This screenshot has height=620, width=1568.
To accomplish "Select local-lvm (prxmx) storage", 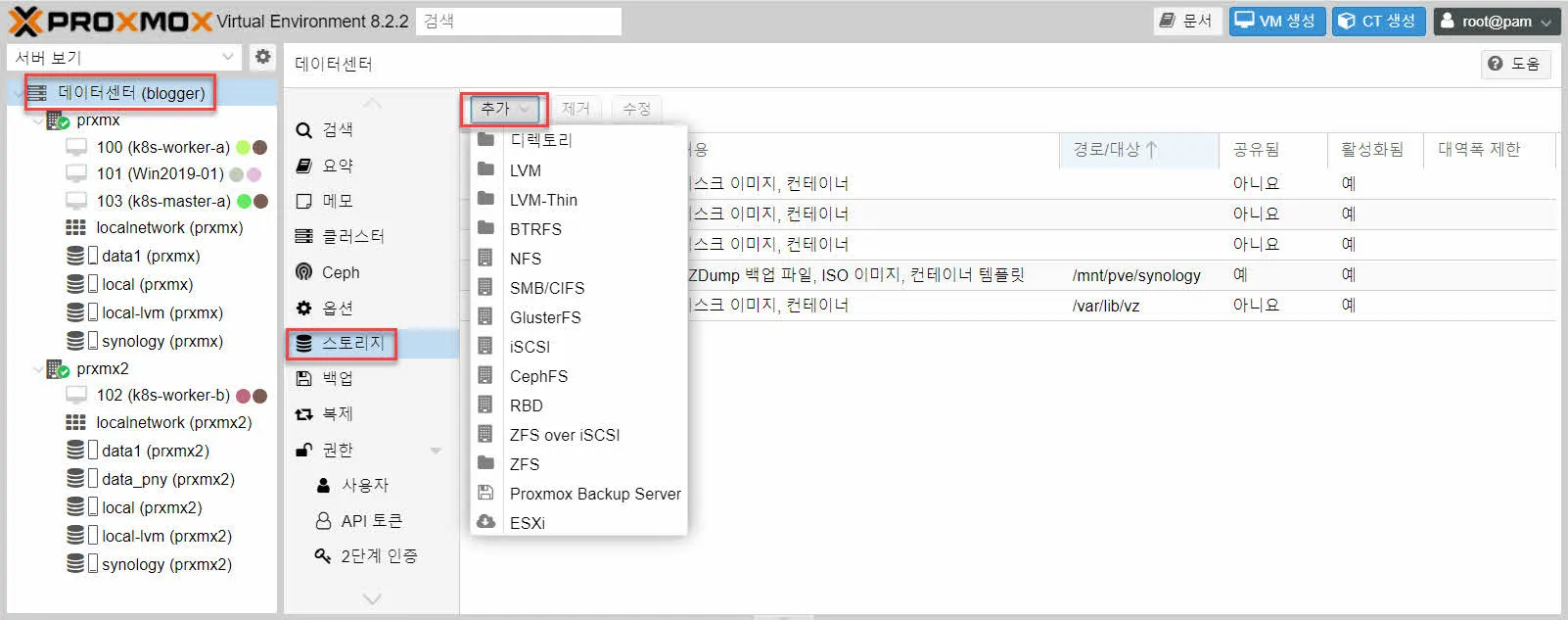I will tap(161, 312).
